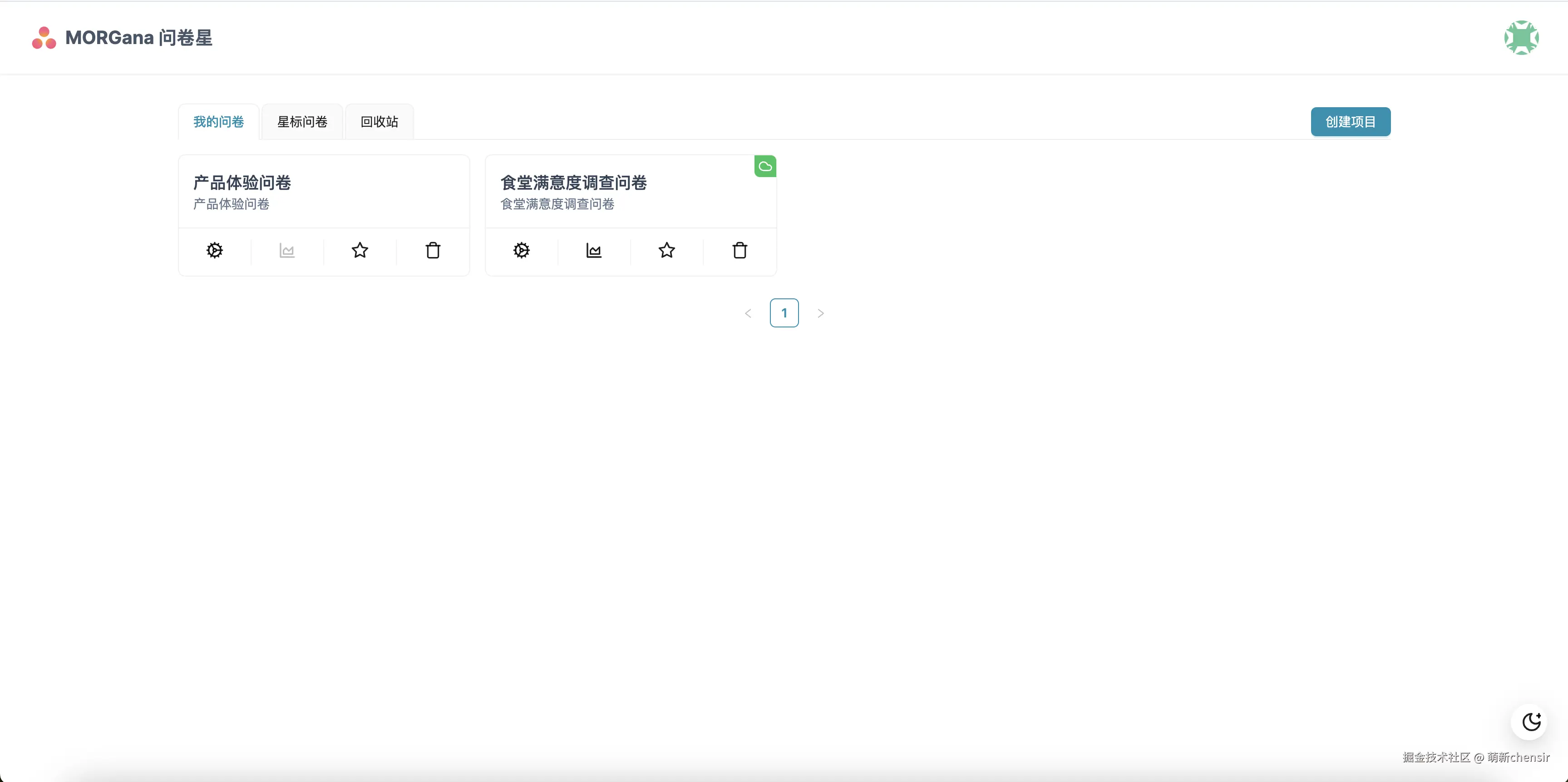Open 食堂满意度调查问卷 card title

click(573, 183)
